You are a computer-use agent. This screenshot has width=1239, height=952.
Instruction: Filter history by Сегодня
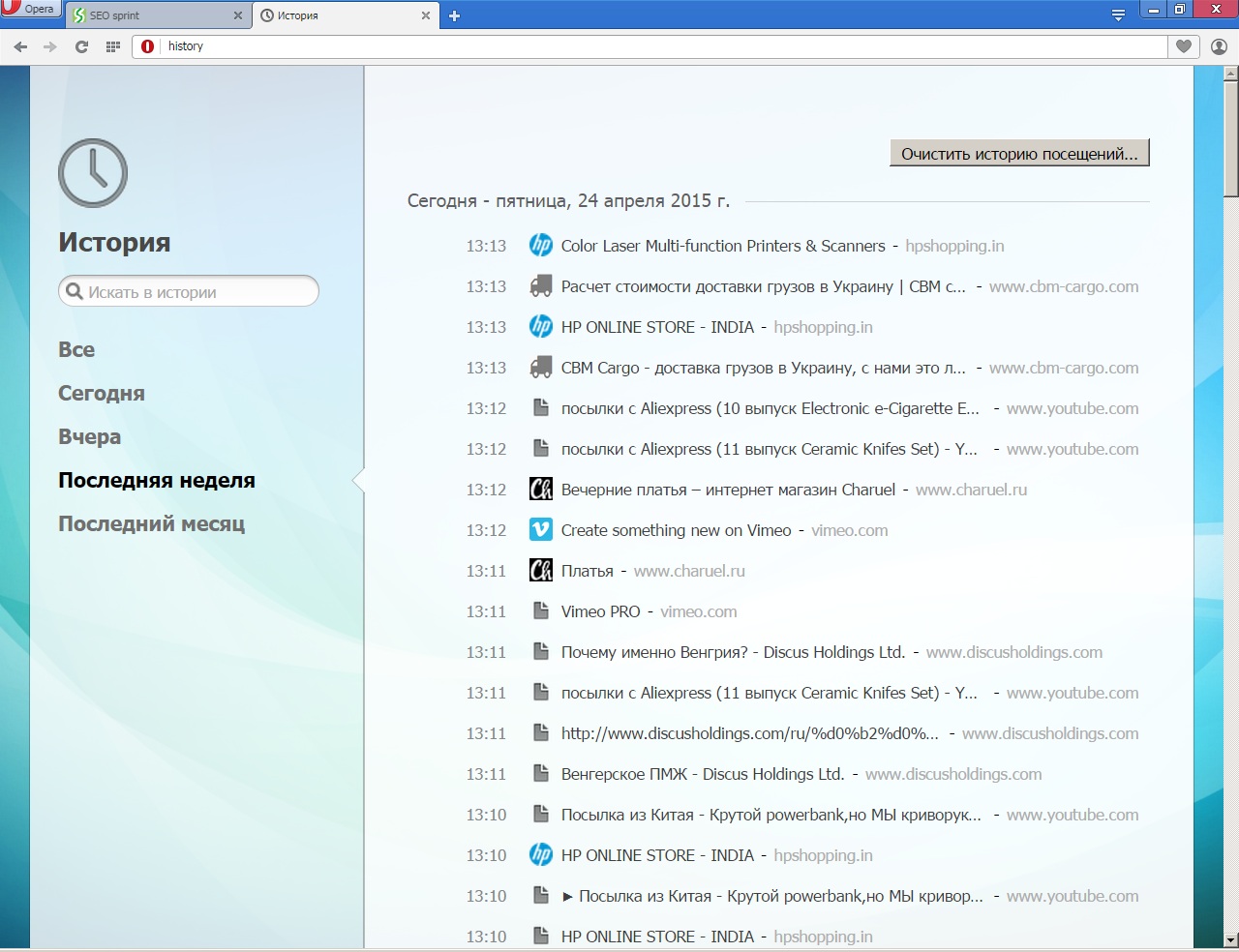[x=102, y=394]
